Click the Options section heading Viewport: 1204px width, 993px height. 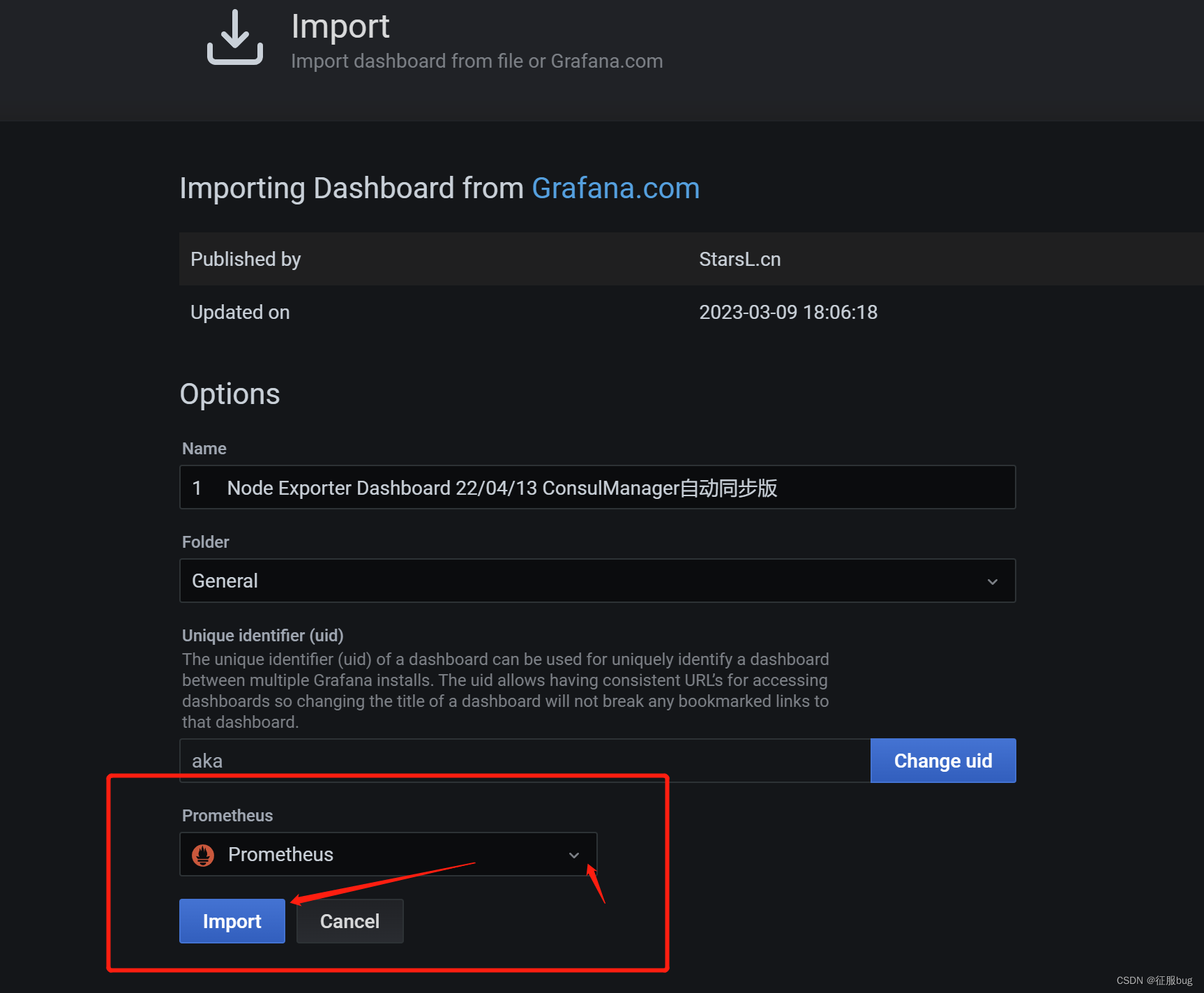tap(230, 394)
